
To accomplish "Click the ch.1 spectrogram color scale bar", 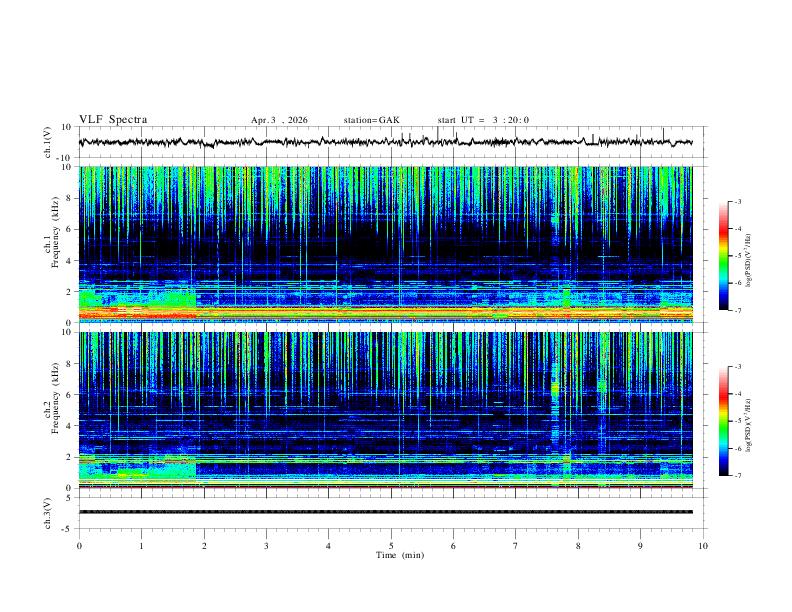I will (x=724, y=256).
